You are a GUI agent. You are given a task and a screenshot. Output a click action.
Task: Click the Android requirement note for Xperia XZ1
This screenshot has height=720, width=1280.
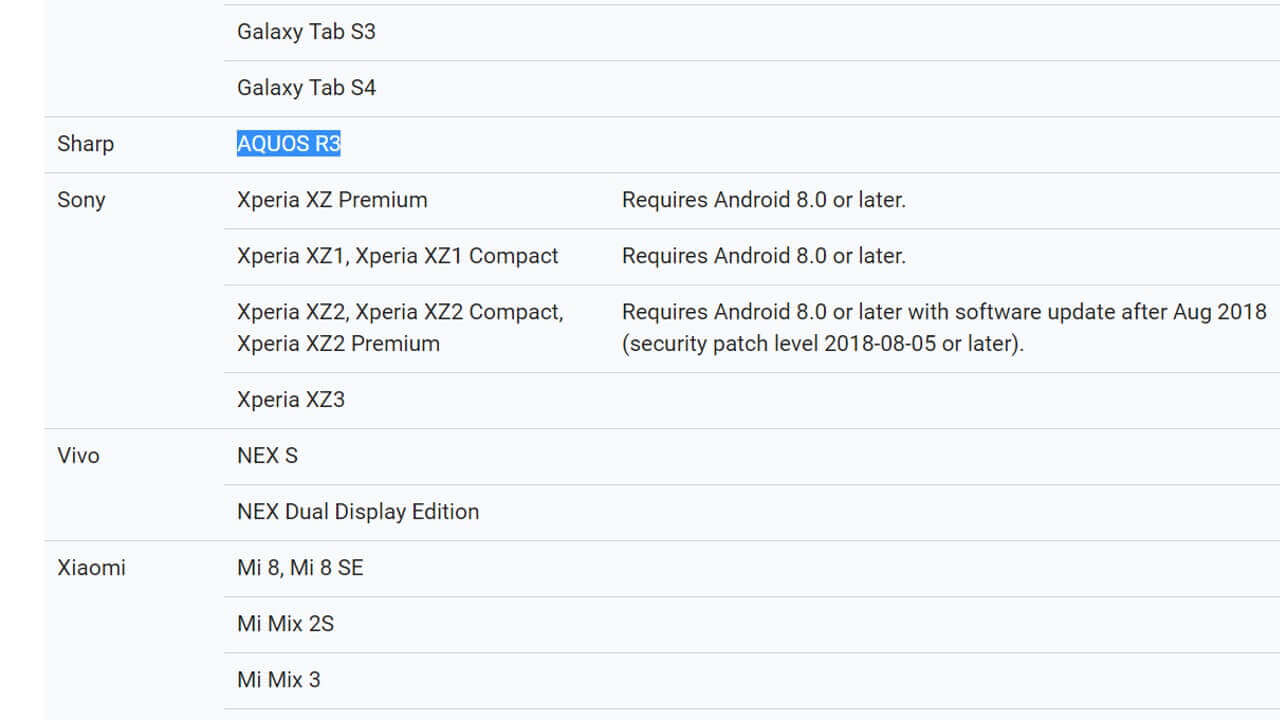click(764, 256)
